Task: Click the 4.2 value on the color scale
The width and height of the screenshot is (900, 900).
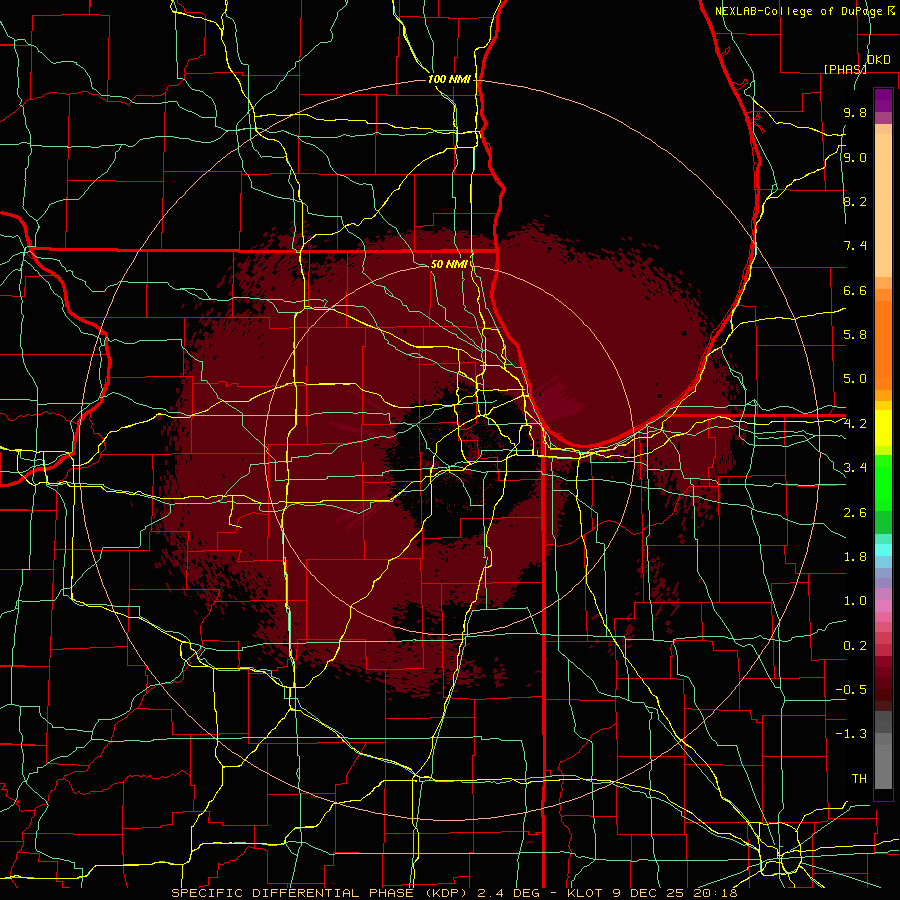Action: (855, 424)
